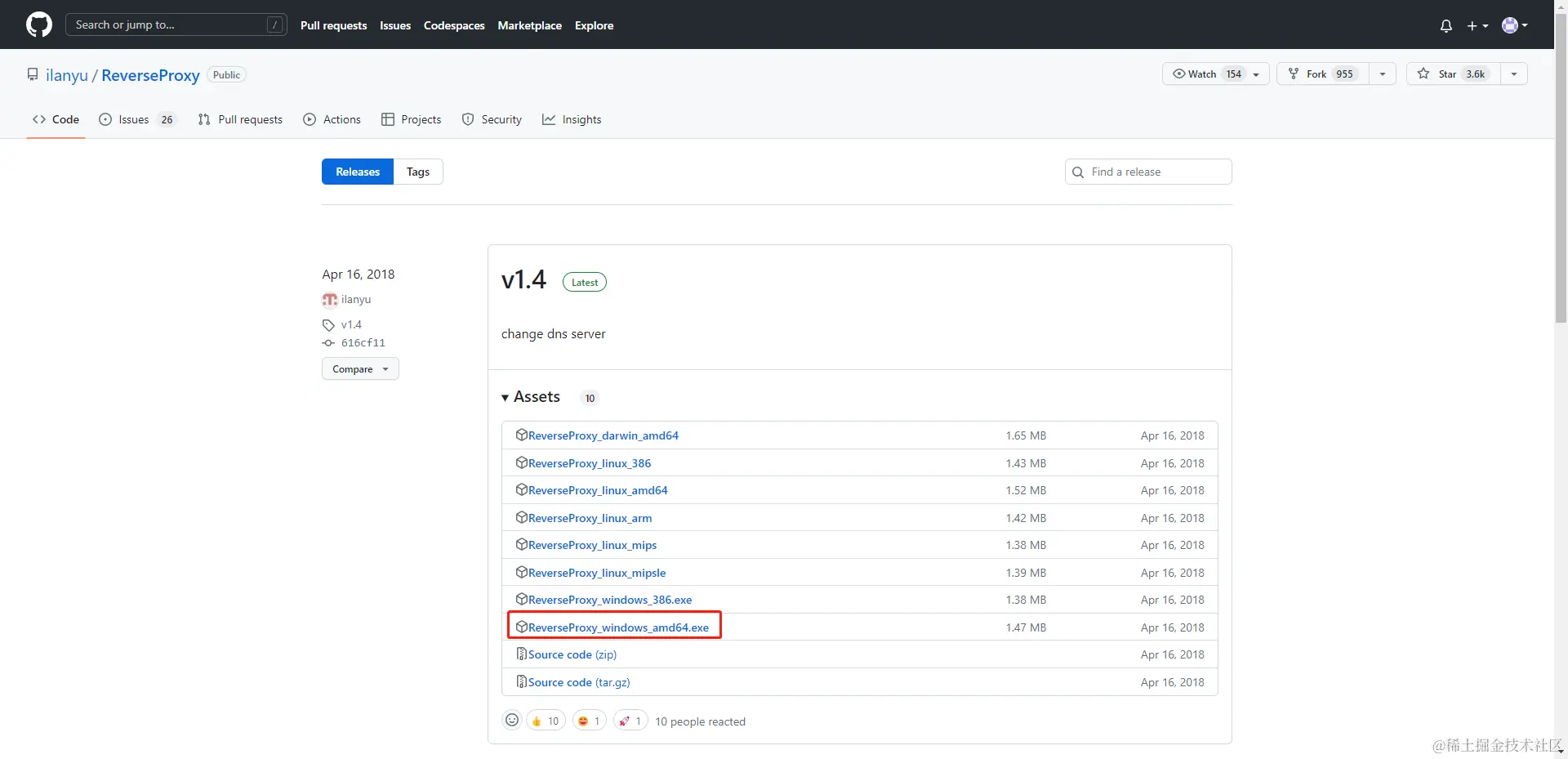Viewport: 1568px width, 759px height.
Task: Open the notifications bell
Action: [x=1445, y=25]
